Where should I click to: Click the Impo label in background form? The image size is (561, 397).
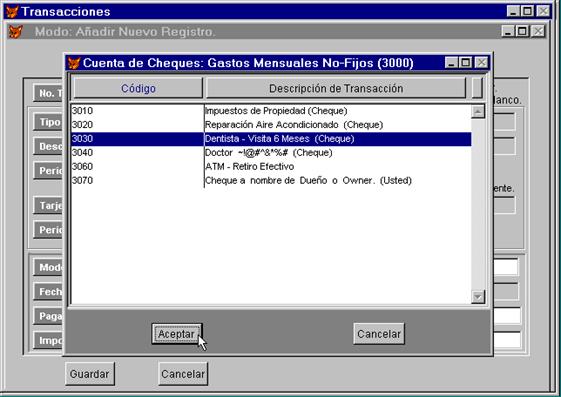49,340
